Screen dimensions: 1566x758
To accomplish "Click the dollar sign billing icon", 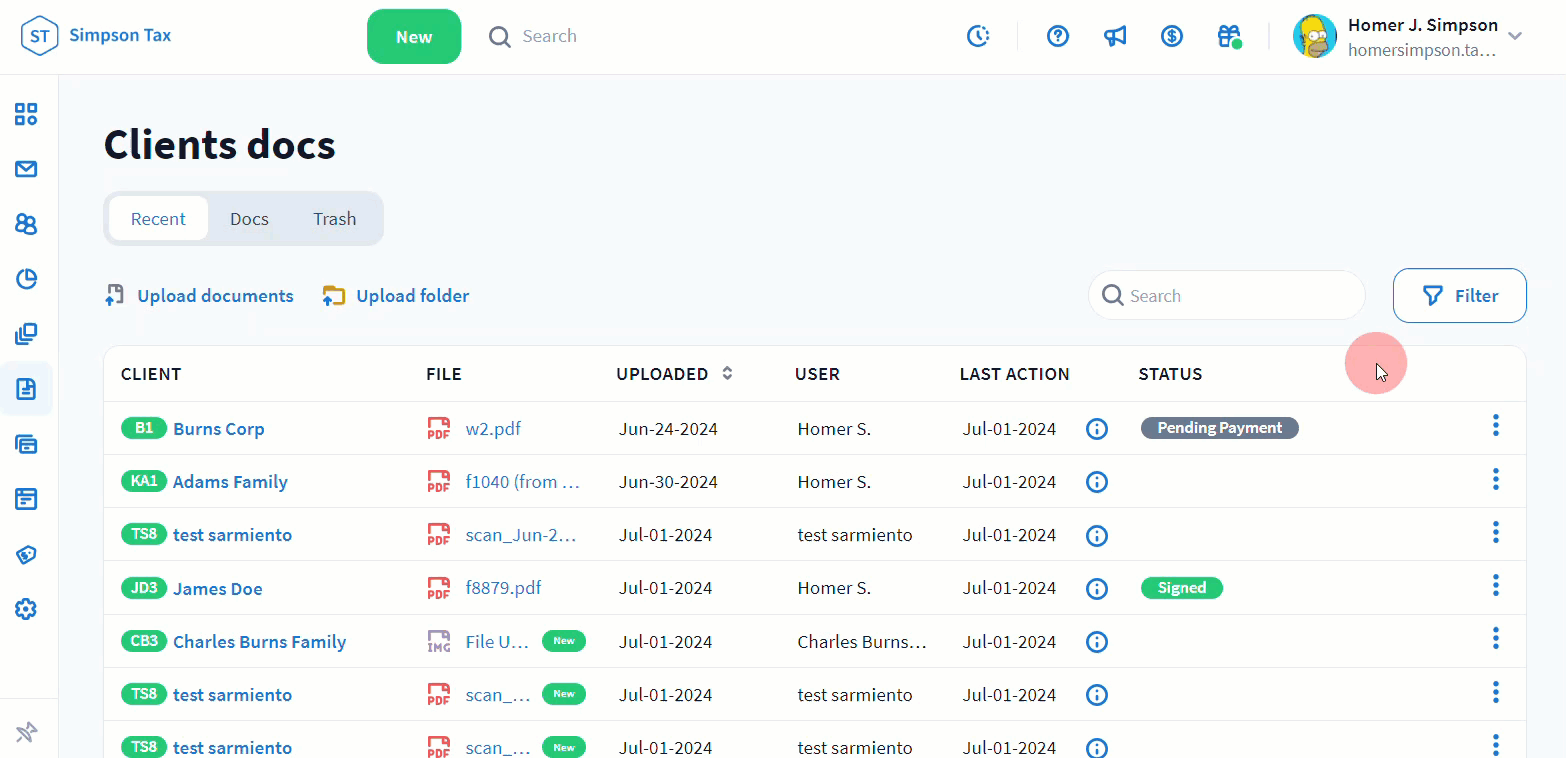I will pos(1172,36).
